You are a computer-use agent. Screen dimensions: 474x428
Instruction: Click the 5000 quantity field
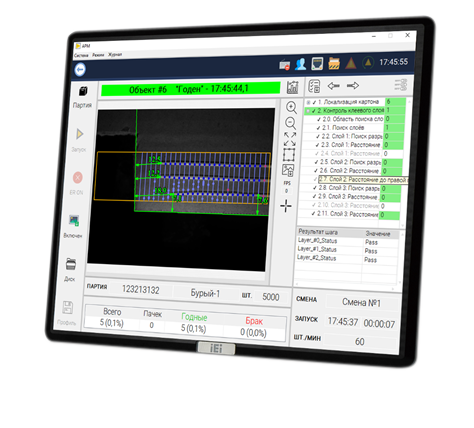tap(271, 297)
